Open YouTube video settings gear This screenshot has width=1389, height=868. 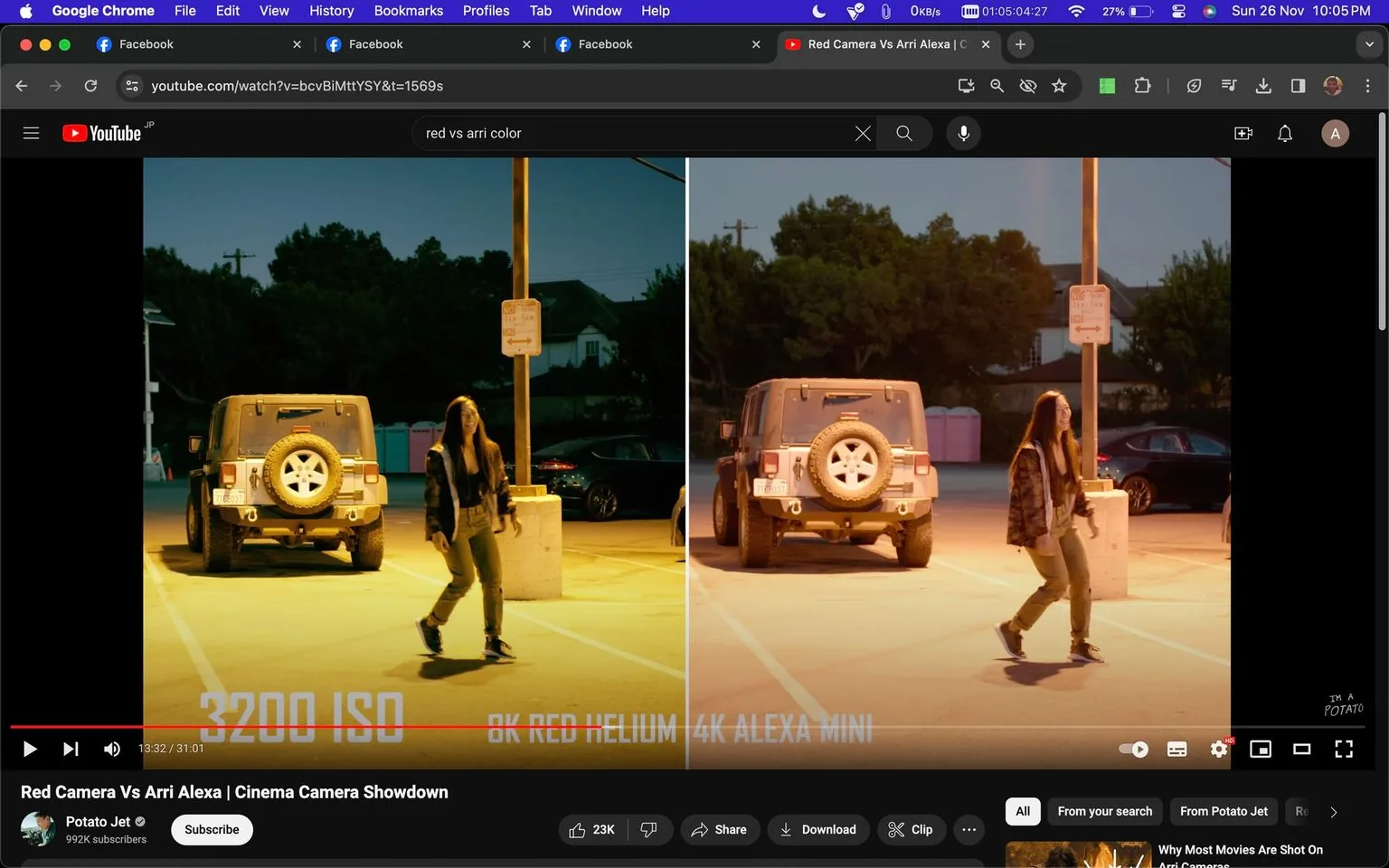pos(1218,749)
